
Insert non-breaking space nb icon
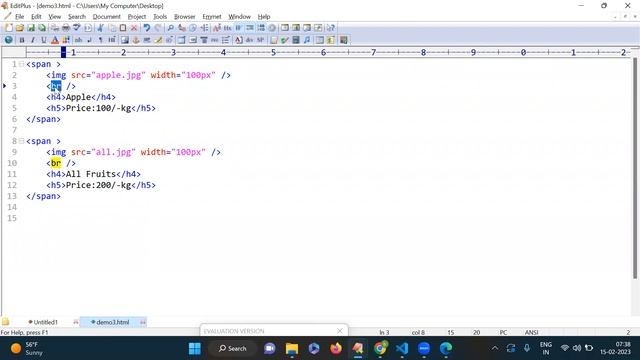click(78, 40)
